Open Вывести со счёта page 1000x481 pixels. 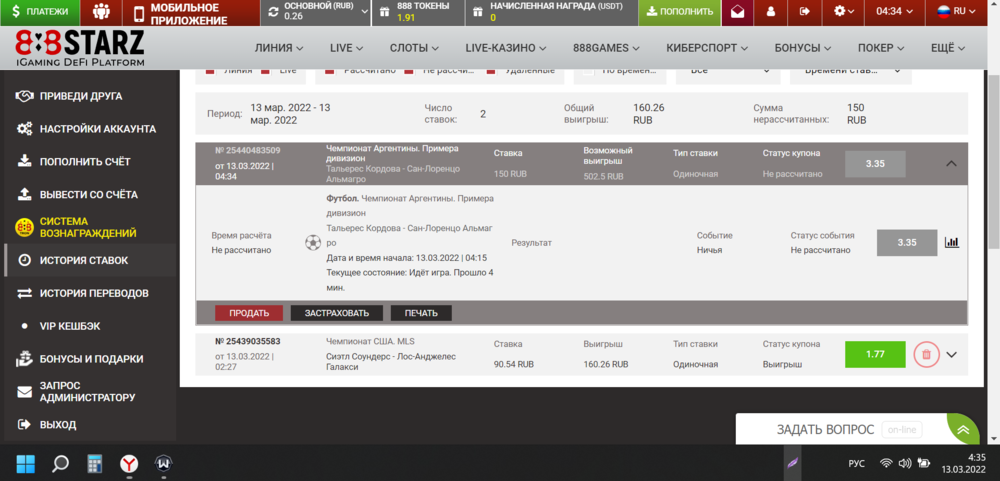point(88,194)
